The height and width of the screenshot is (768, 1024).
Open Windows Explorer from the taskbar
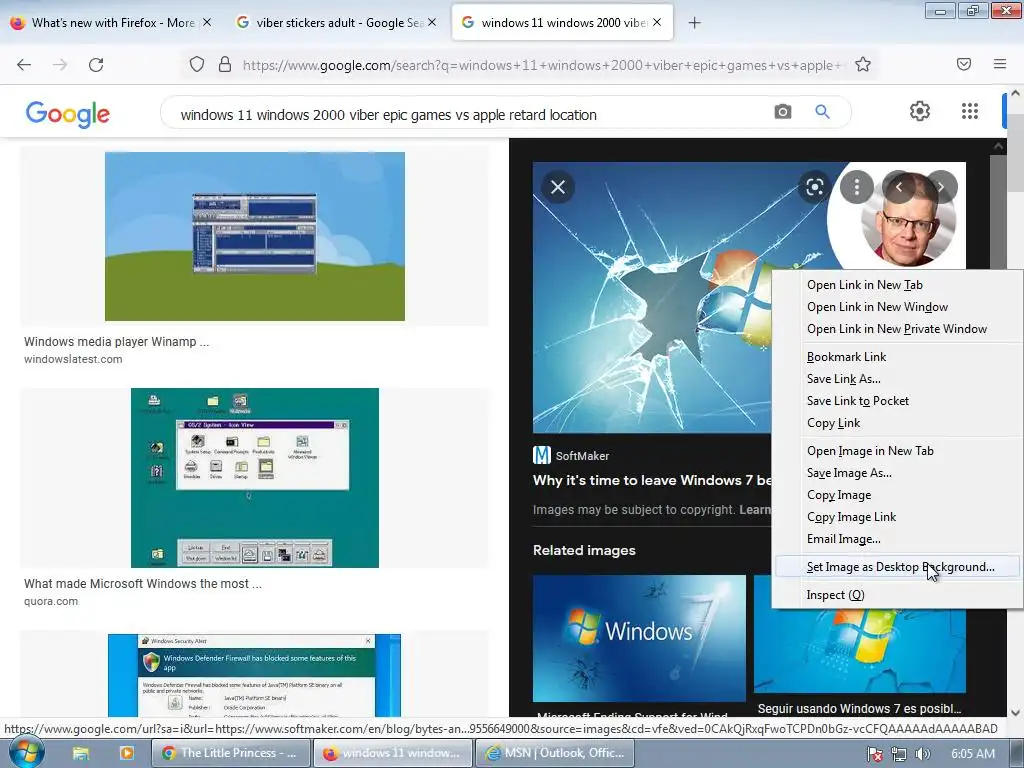[x=81, y=753]
